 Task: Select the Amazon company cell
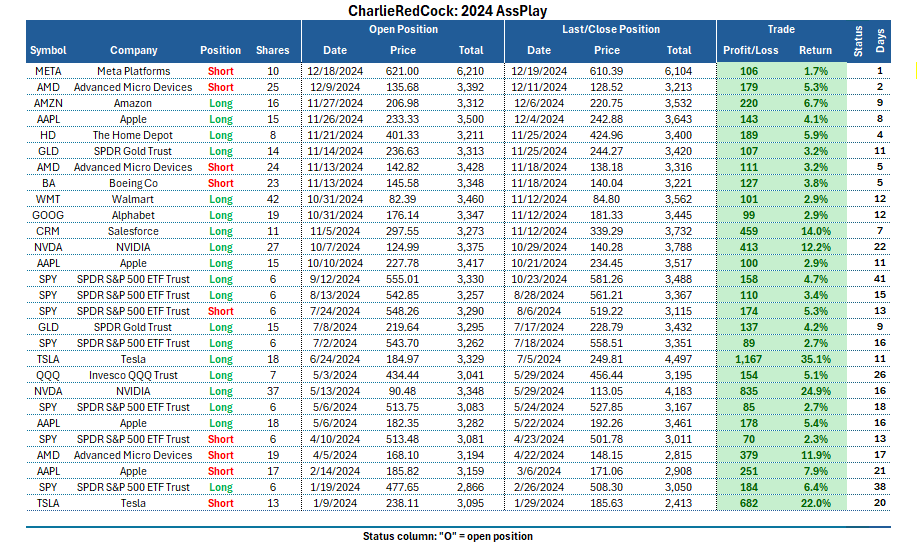pos(133,104)
